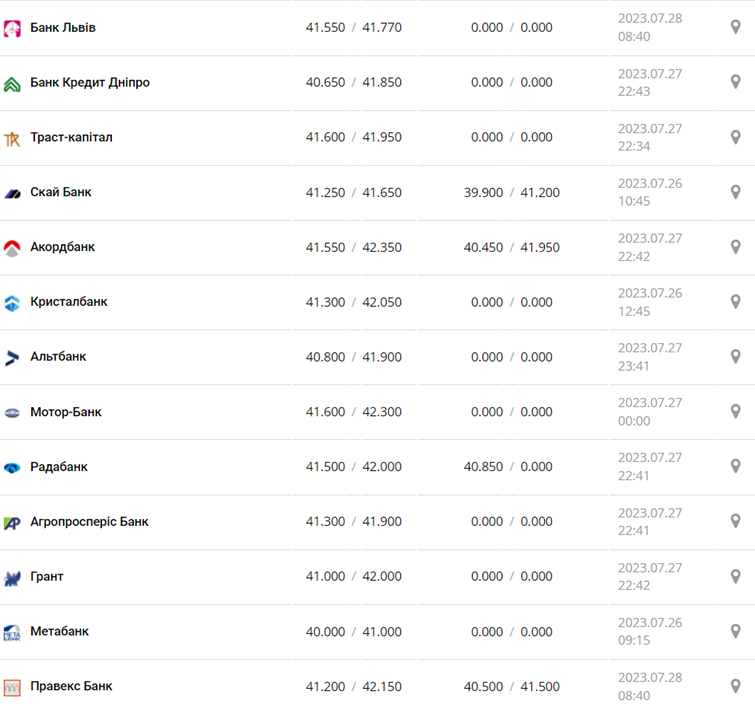755x704 pixels.
Task: Open Метабанк map pin icon
Action: tap(736, 631)
